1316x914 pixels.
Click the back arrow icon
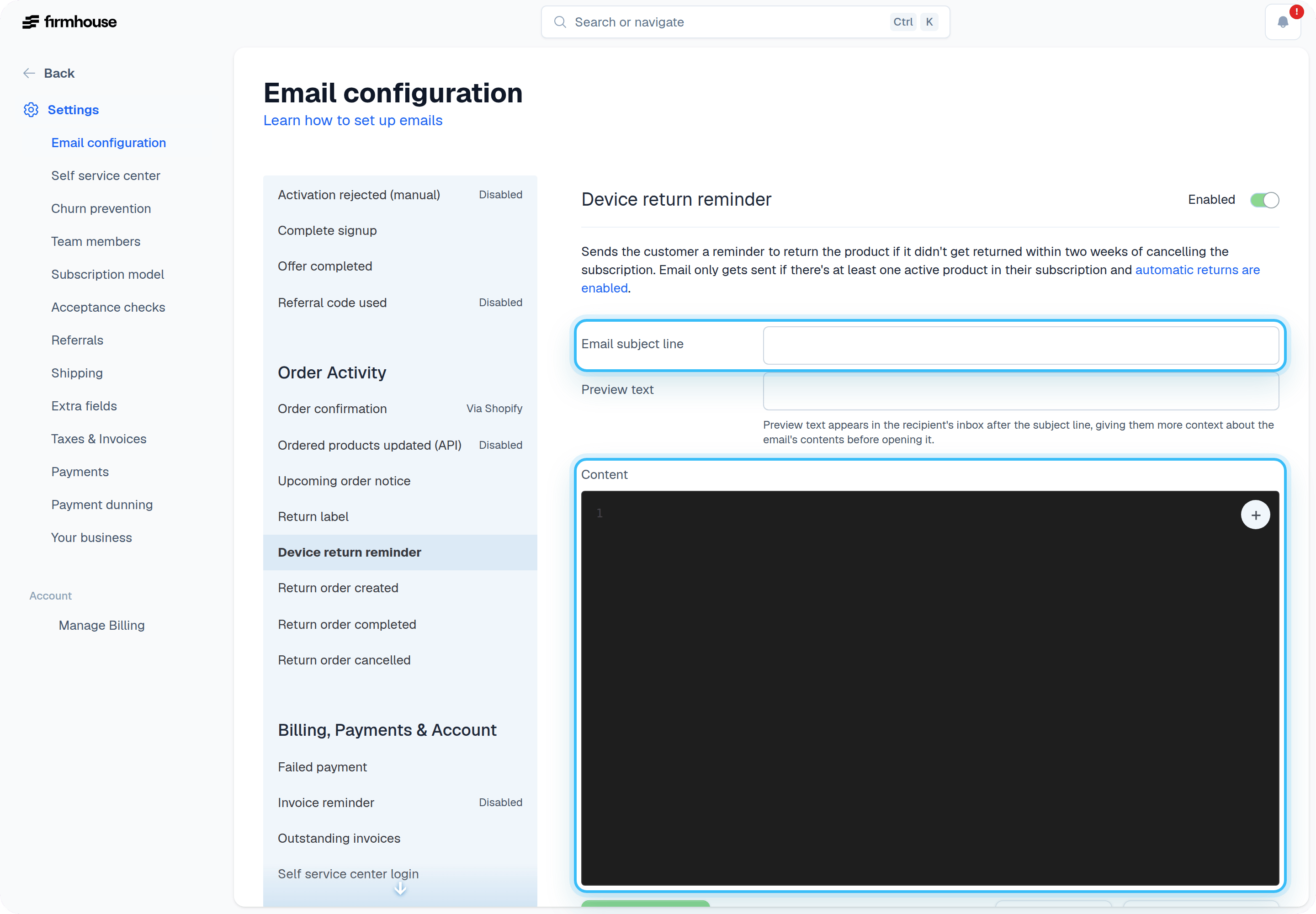29,73
